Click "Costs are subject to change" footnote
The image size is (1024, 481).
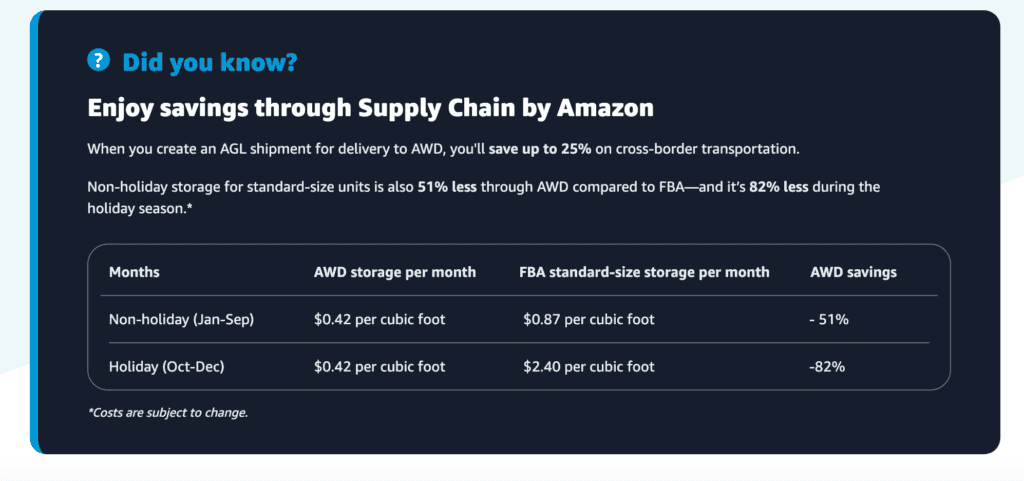coord(168,412)
